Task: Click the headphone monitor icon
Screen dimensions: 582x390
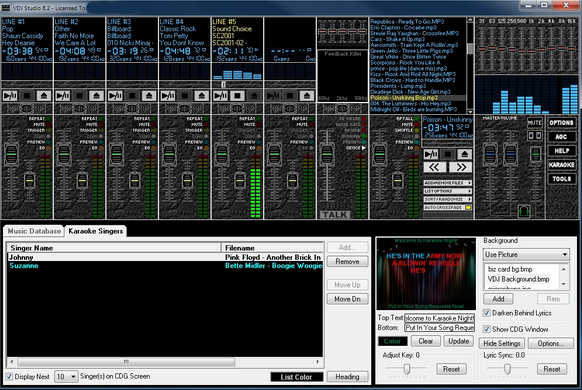Action: [x=524, y=212]
